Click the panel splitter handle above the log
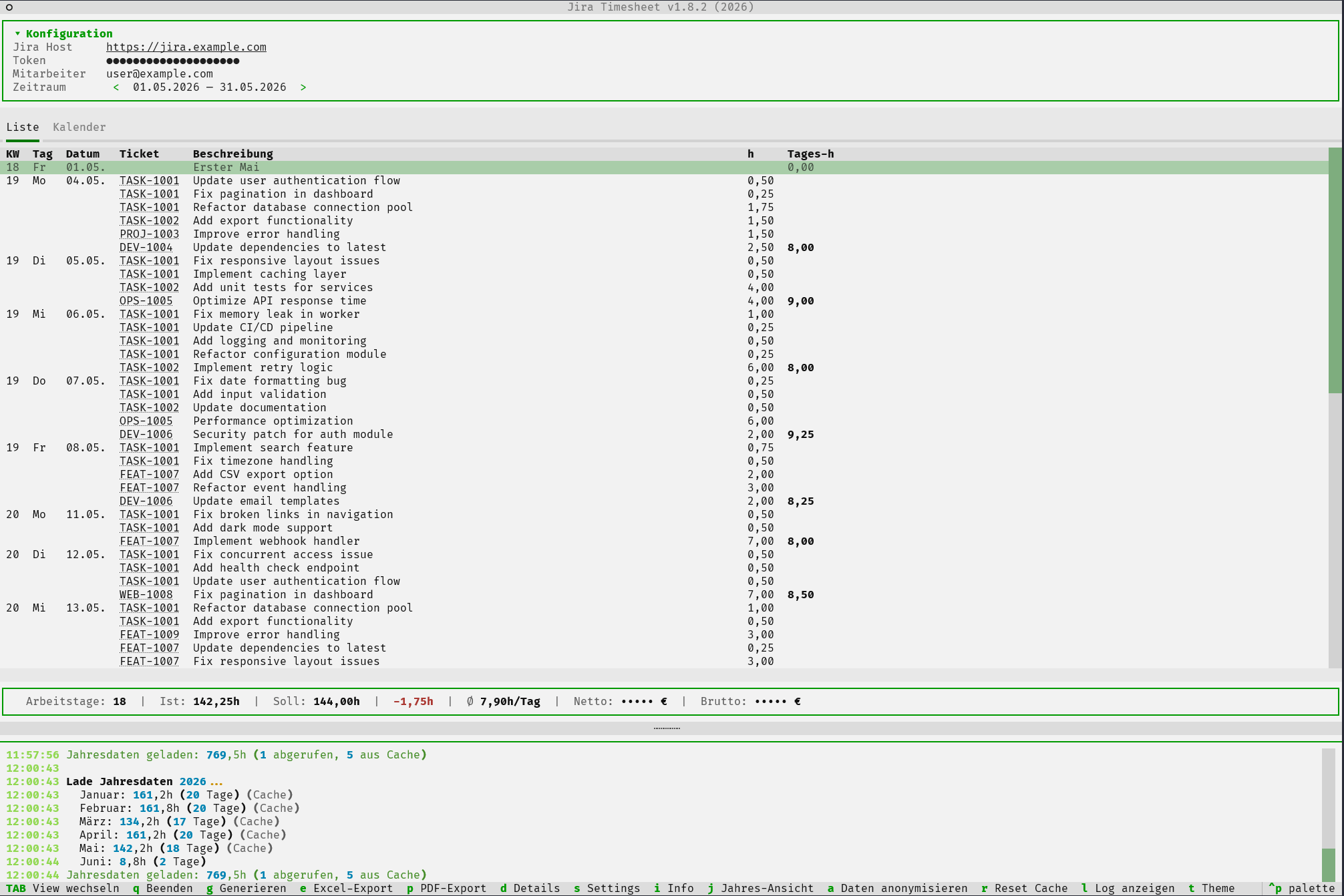 667,728
